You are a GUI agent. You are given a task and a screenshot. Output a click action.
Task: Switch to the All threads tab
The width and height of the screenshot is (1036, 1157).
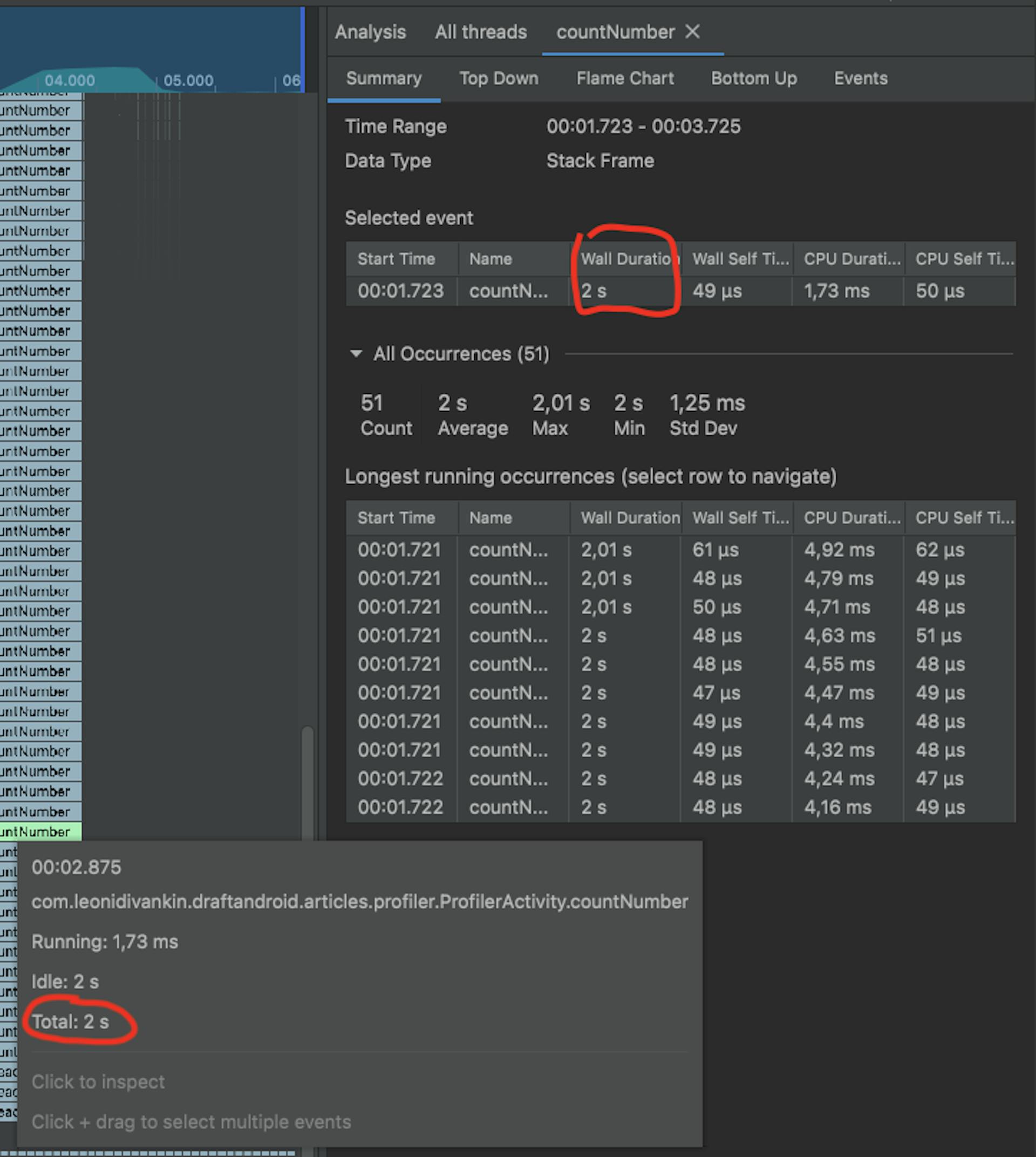click(480, 32)
